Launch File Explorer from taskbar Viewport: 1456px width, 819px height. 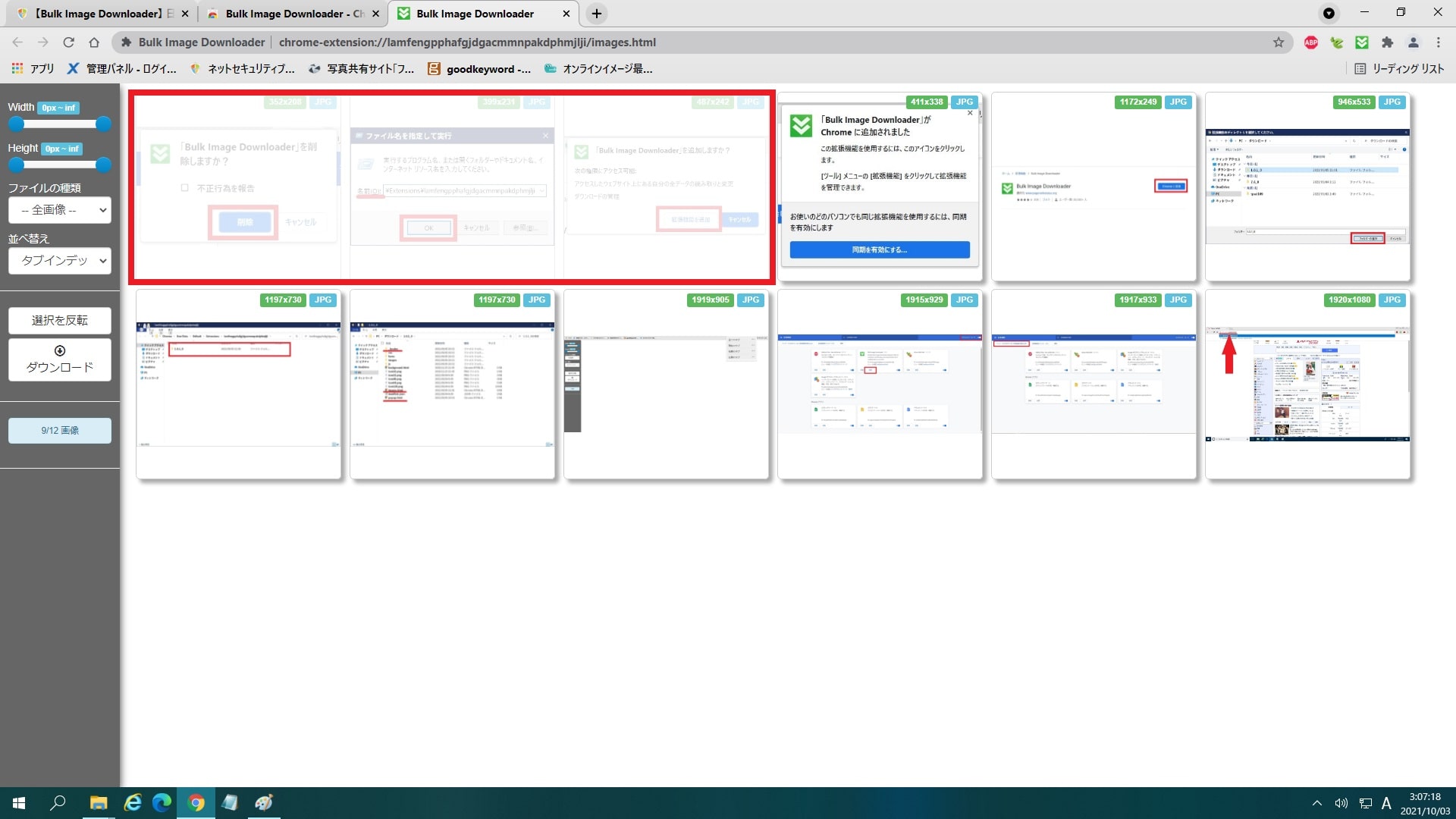click(99, 803)
